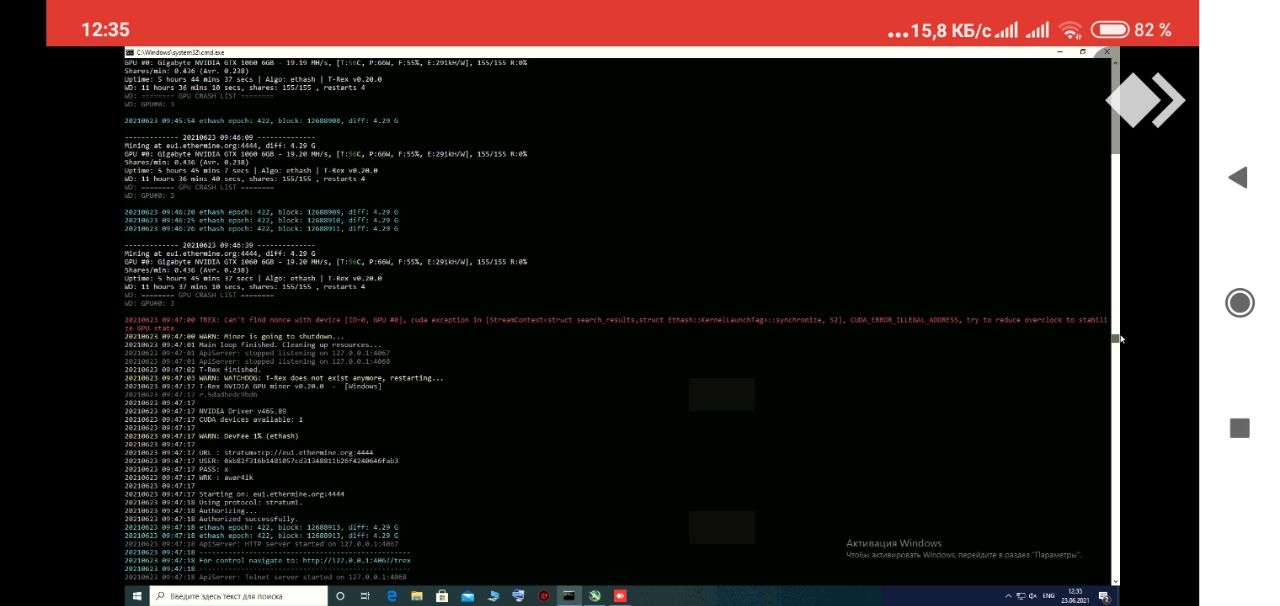Click the 'WARN: DevFee 1% (ethash)' line
This screenshot has height=606, width=1280.
211,436
